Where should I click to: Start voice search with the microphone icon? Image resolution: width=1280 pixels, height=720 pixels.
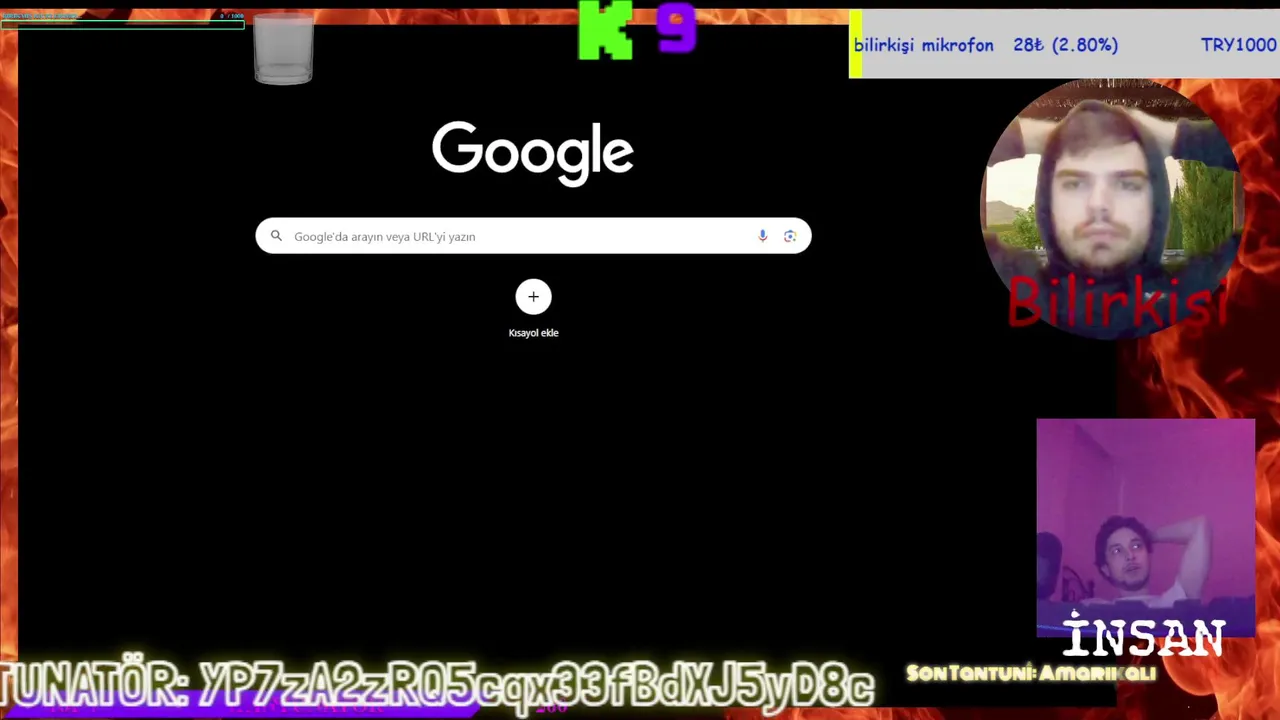click(x=762, y=236)
